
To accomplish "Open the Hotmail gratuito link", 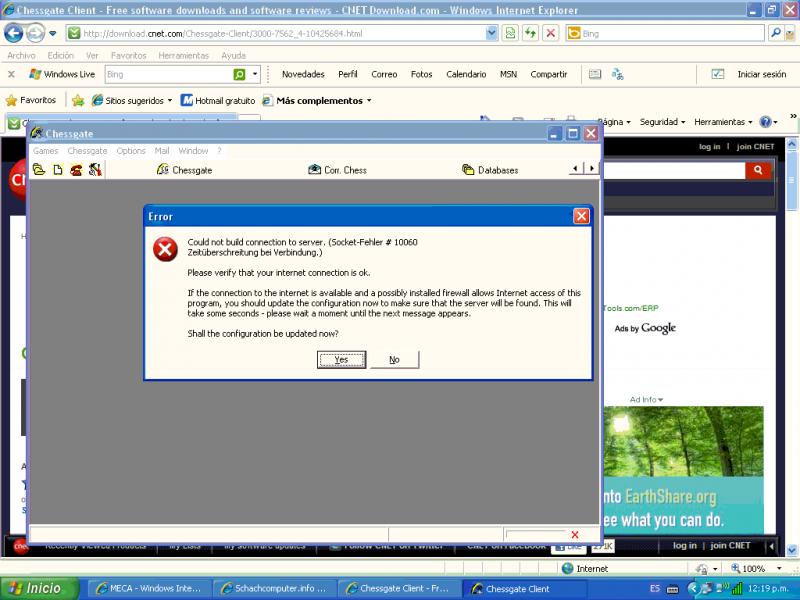I will pos(218,101).
